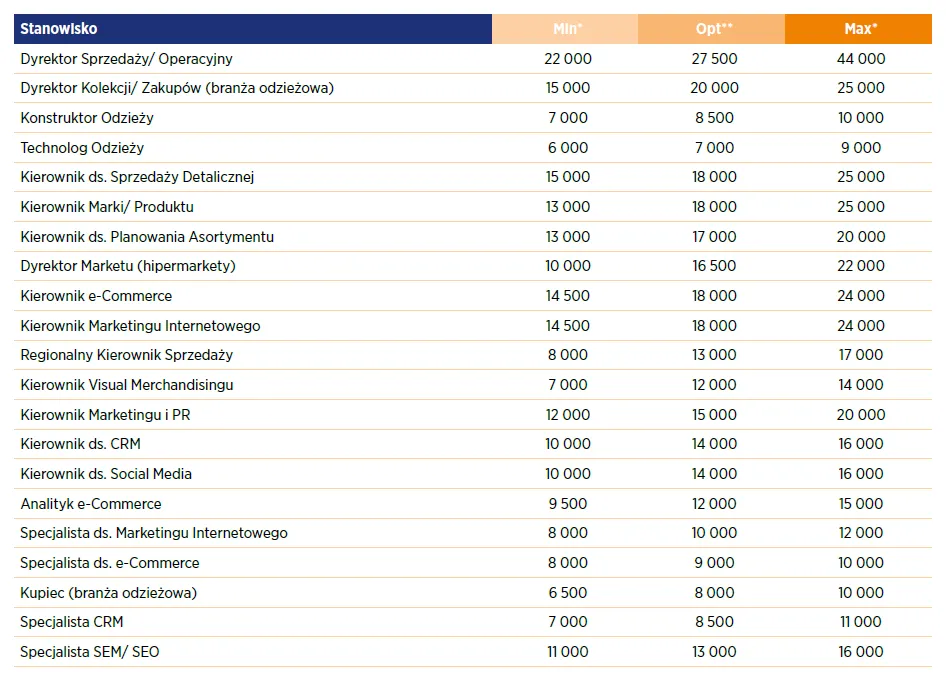Select Technolog Odzieży position name
The width and height of the screenshot is (946, 677).
tap(82, 148)
